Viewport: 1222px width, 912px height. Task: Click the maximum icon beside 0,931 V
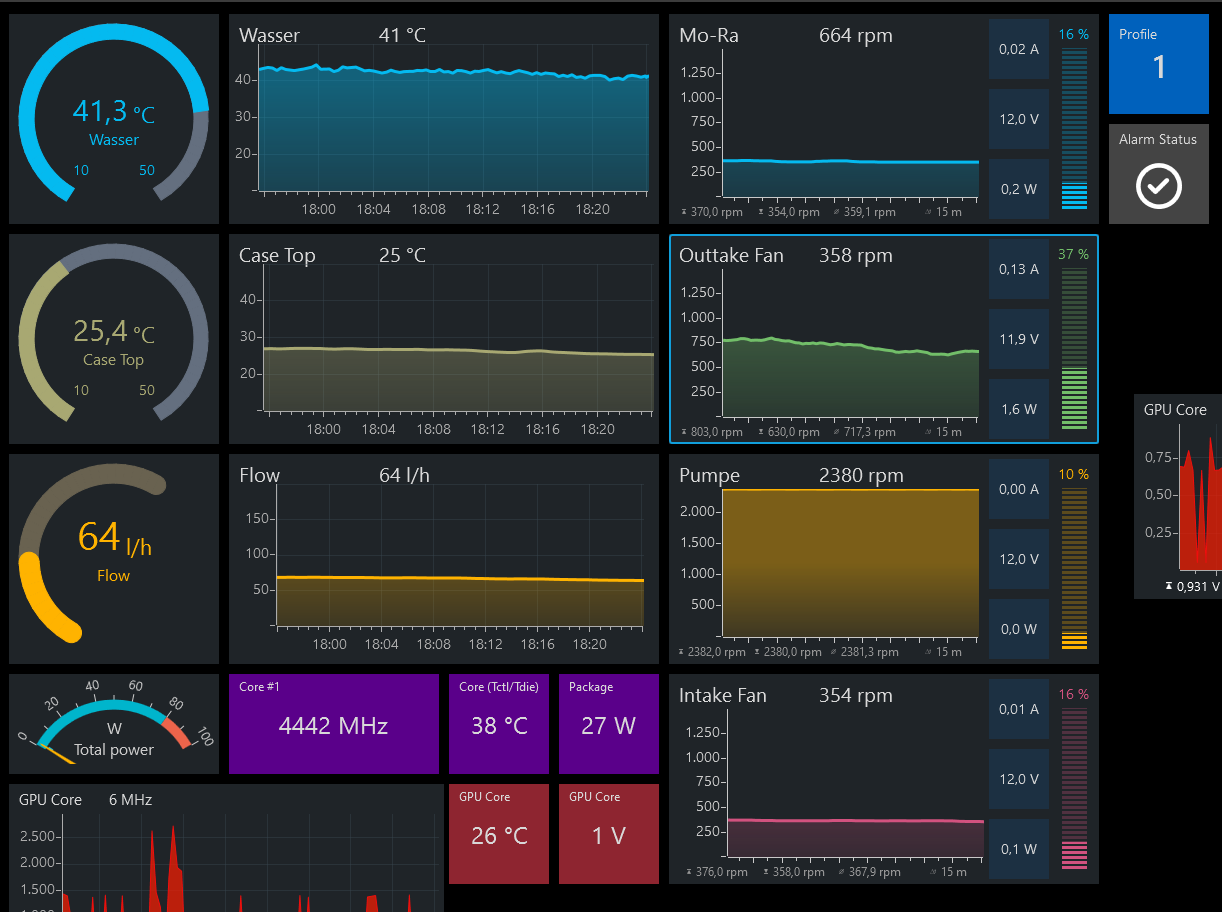pyautogui.click(x=1169, y=587)
